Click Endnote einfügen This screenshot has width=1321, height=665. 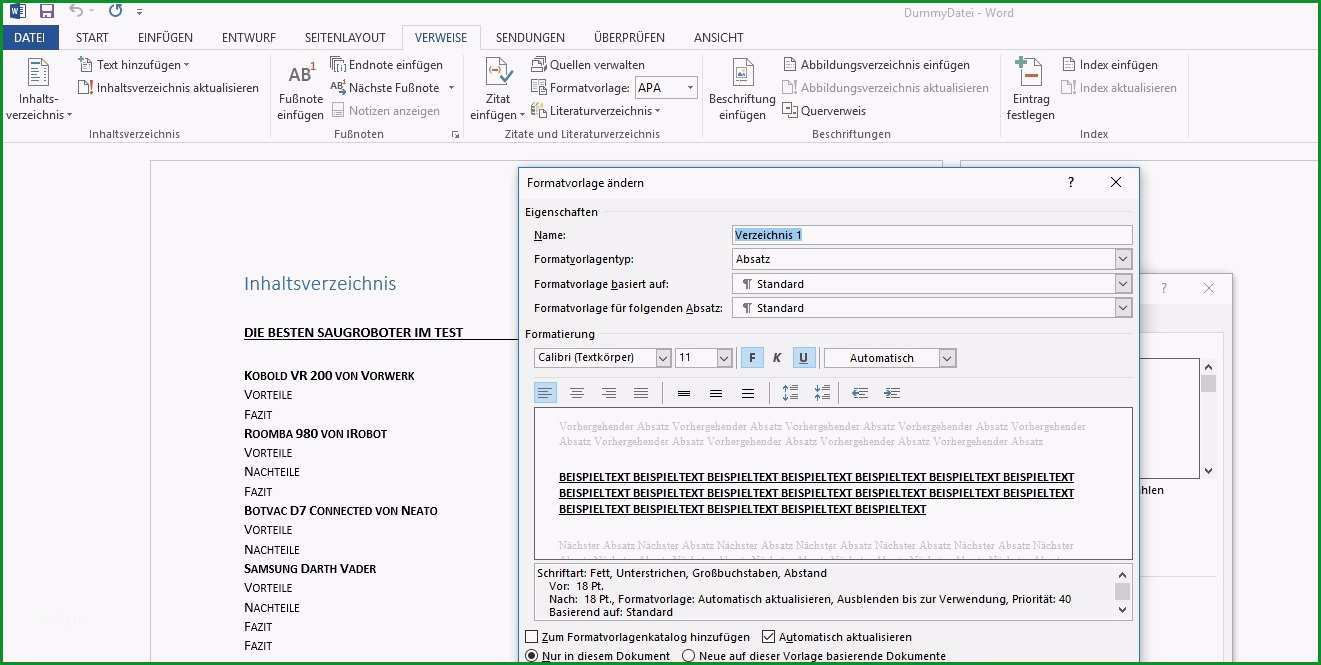coord(387,65)
